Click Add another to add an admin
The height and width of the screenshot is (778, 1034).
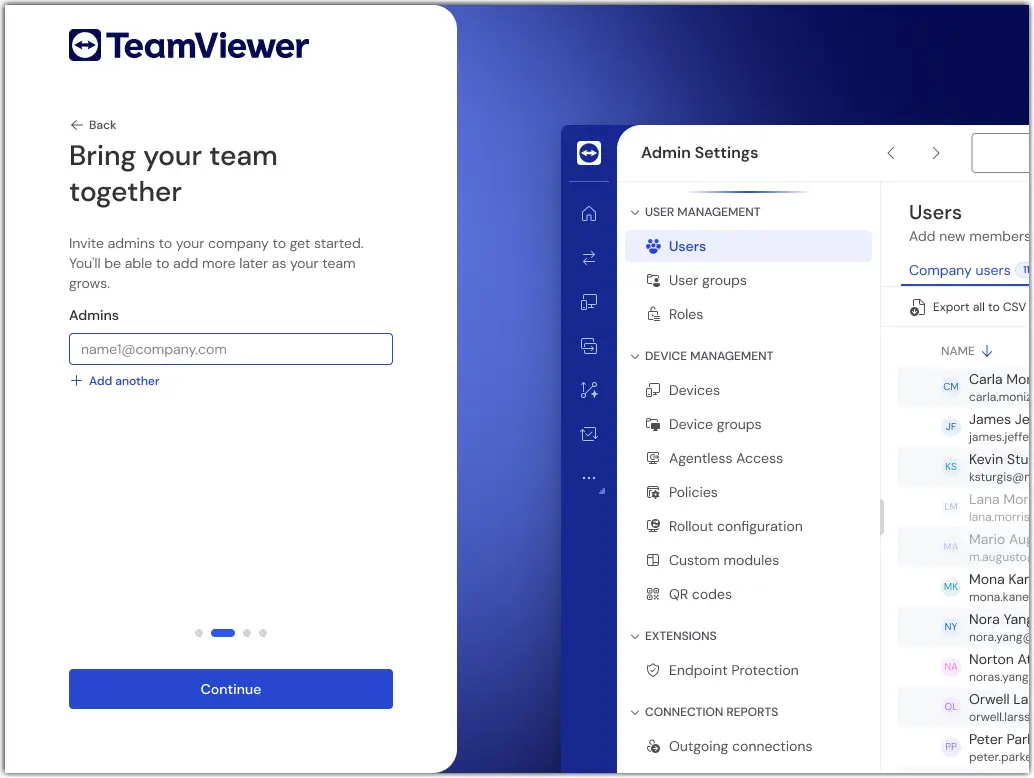pyautogui.click(x=115, y=380)
